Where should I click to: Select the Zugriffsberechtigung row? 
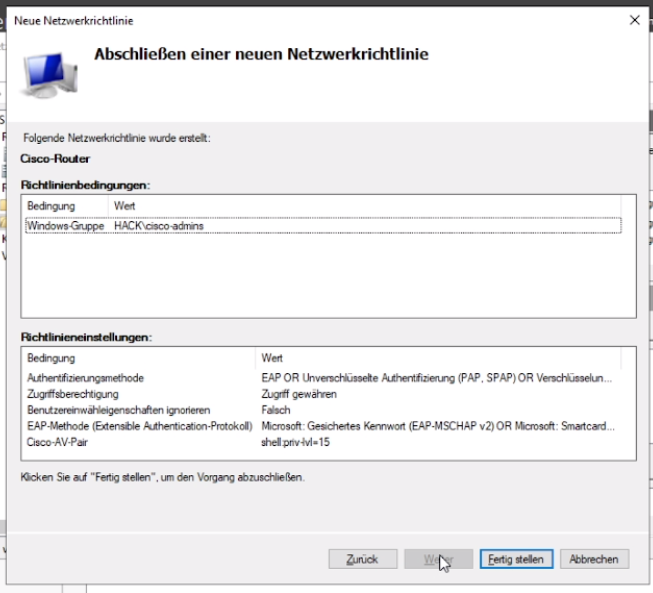[323, 394]
